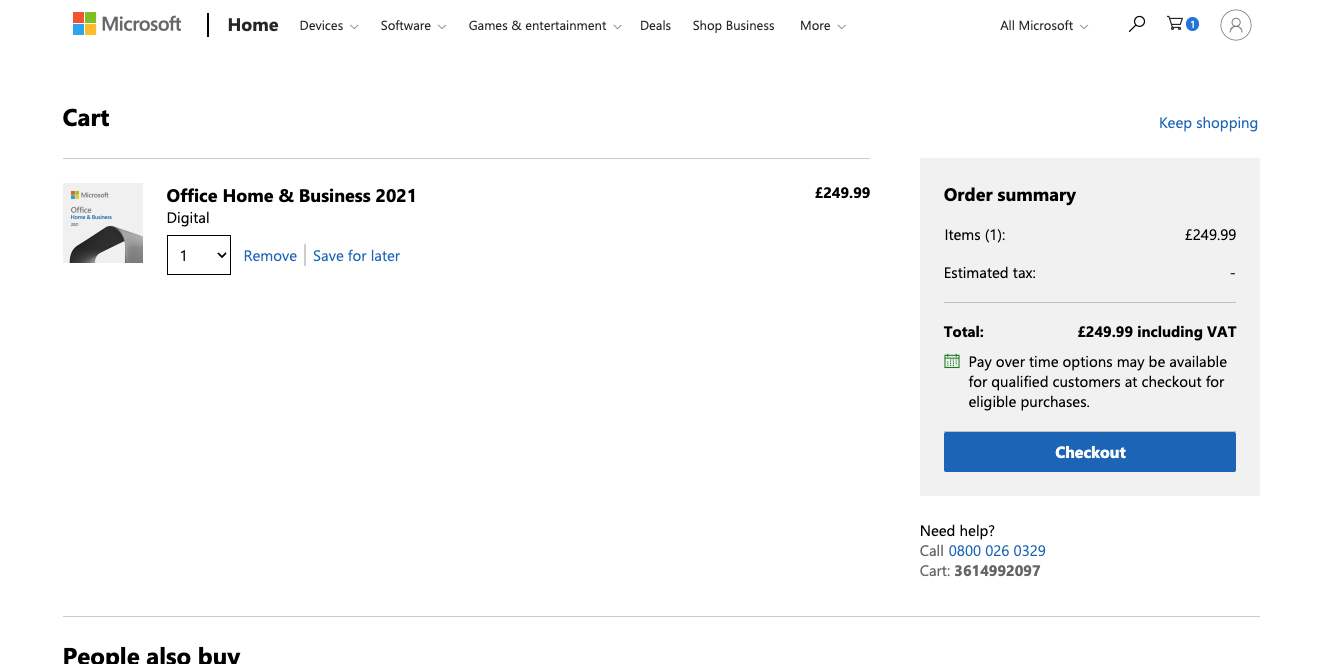Expand the Devices menu
1318x664 pixels.
[329, 26]
